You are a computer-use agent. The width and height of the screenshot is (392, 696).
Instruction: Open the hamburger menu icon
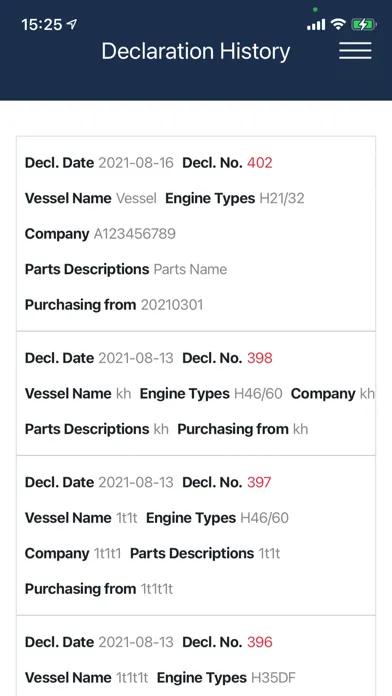pyautogui.click(x=355, y=51)
